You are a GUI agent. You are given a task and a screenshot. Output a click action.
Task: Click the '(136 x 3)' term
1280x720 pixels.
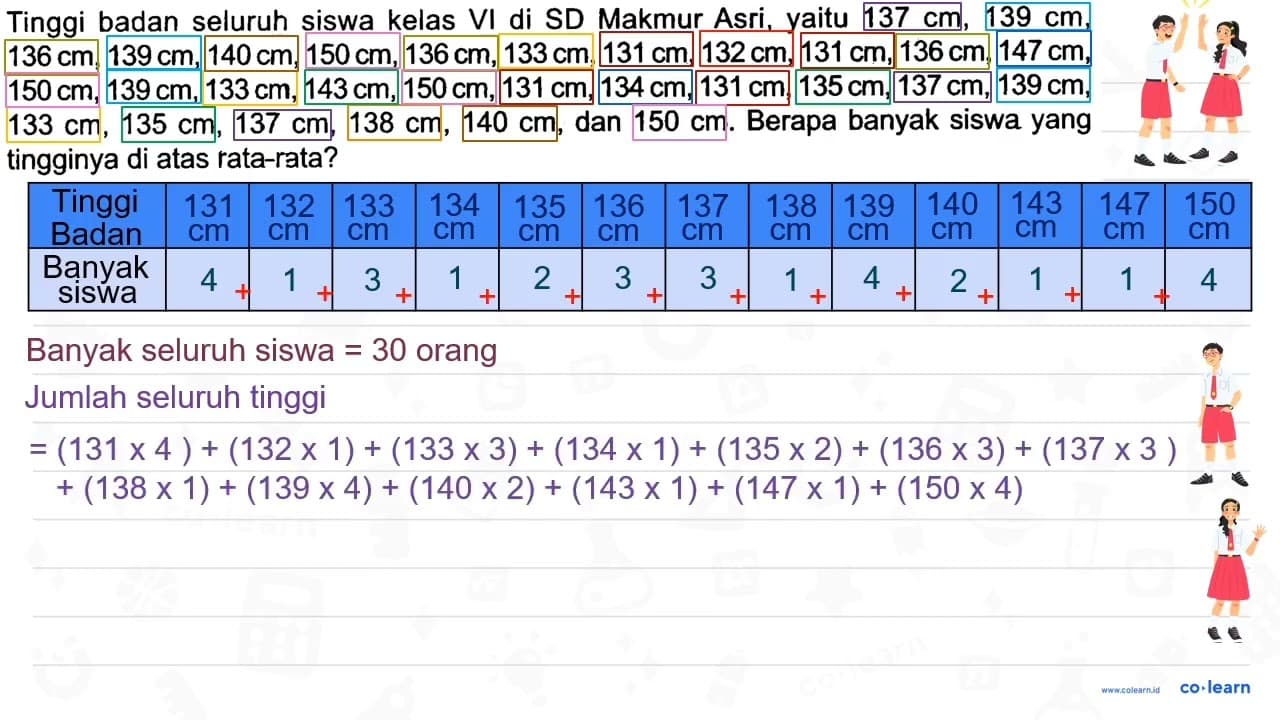click(942, 449)
